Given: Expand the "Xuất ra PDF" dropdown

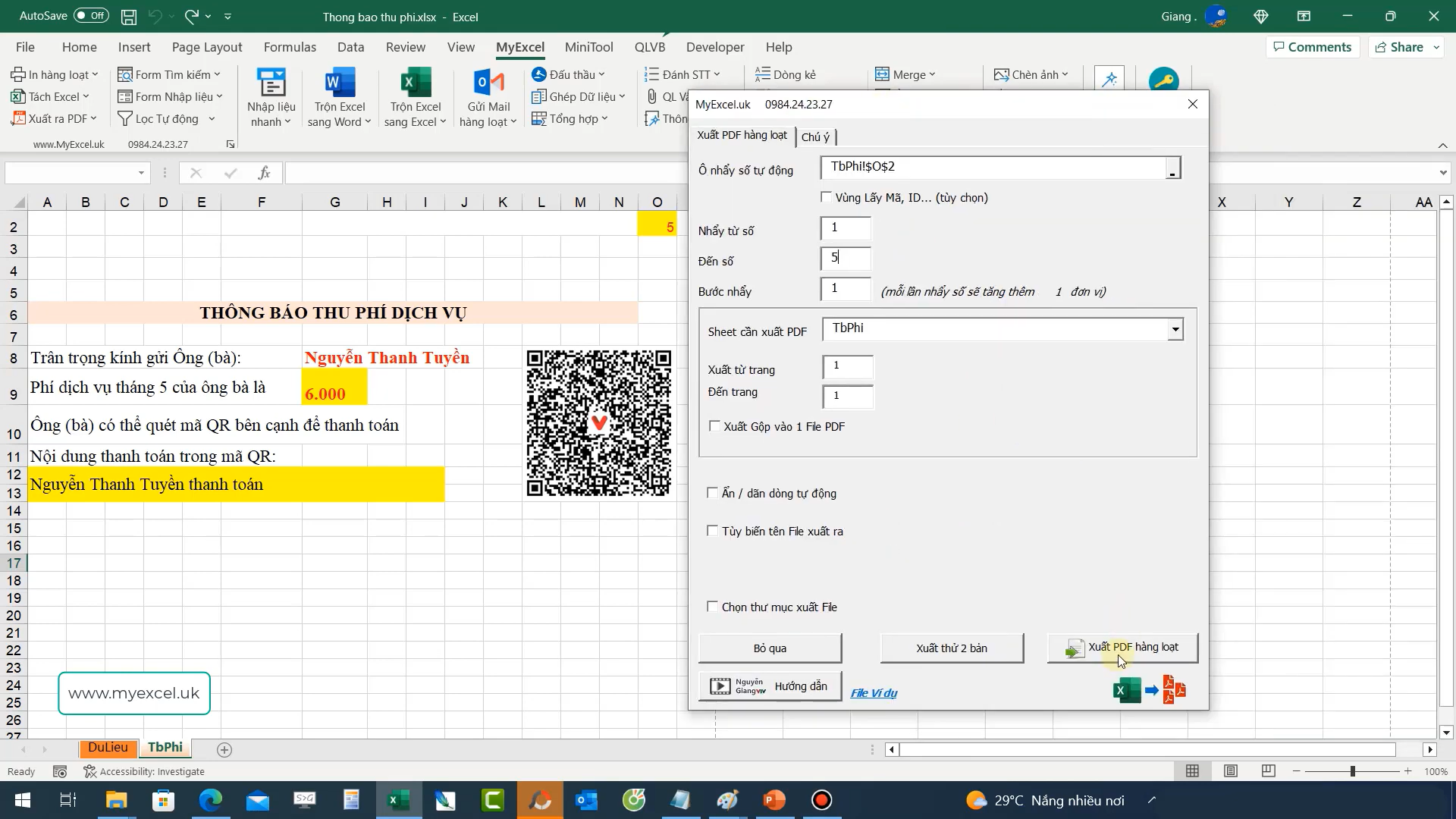Looking at the screenshot, I should point(94,118).
